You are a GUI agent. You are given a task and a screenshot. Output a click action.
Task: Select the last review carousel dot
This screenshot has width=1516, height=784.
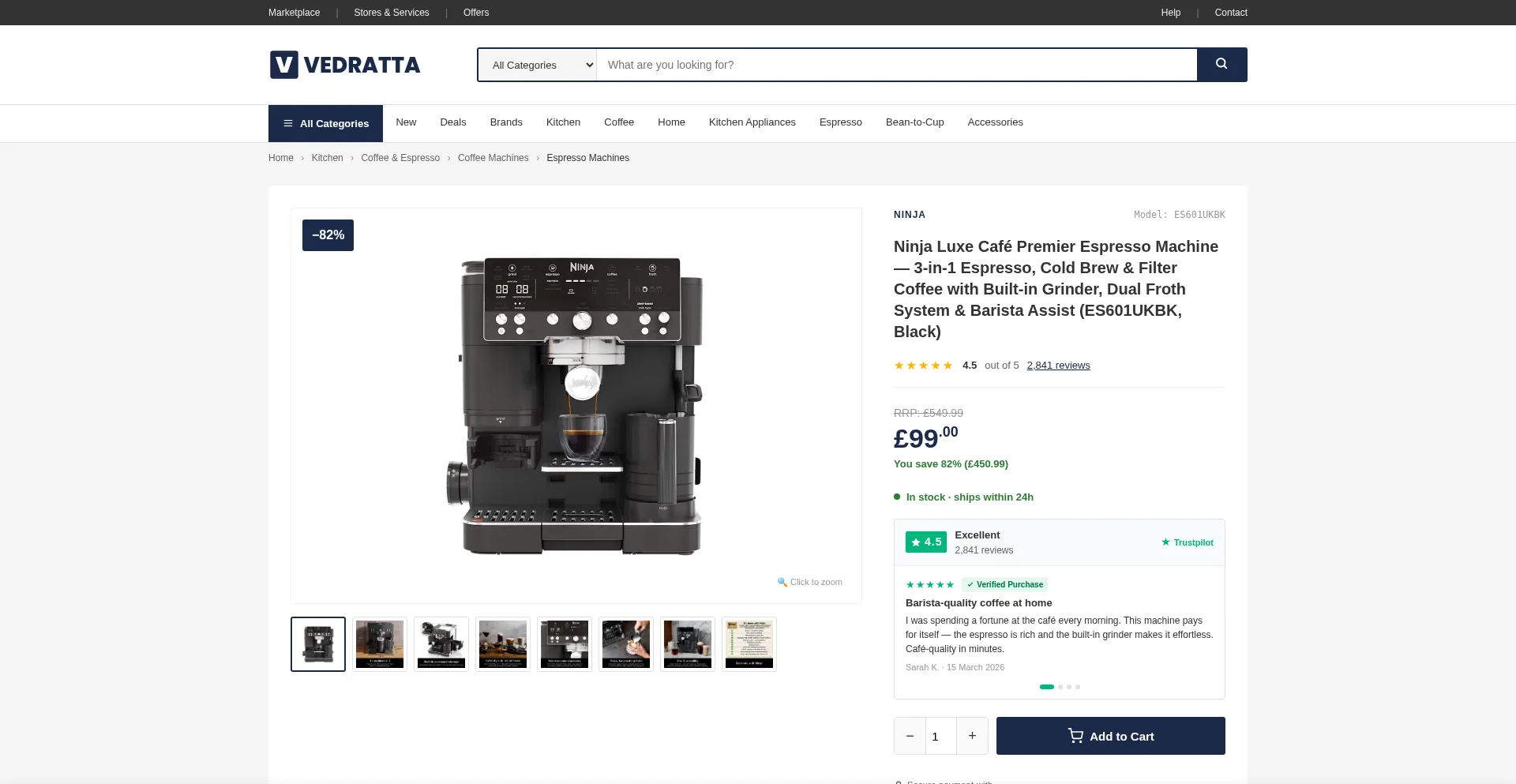(1078, 687)
